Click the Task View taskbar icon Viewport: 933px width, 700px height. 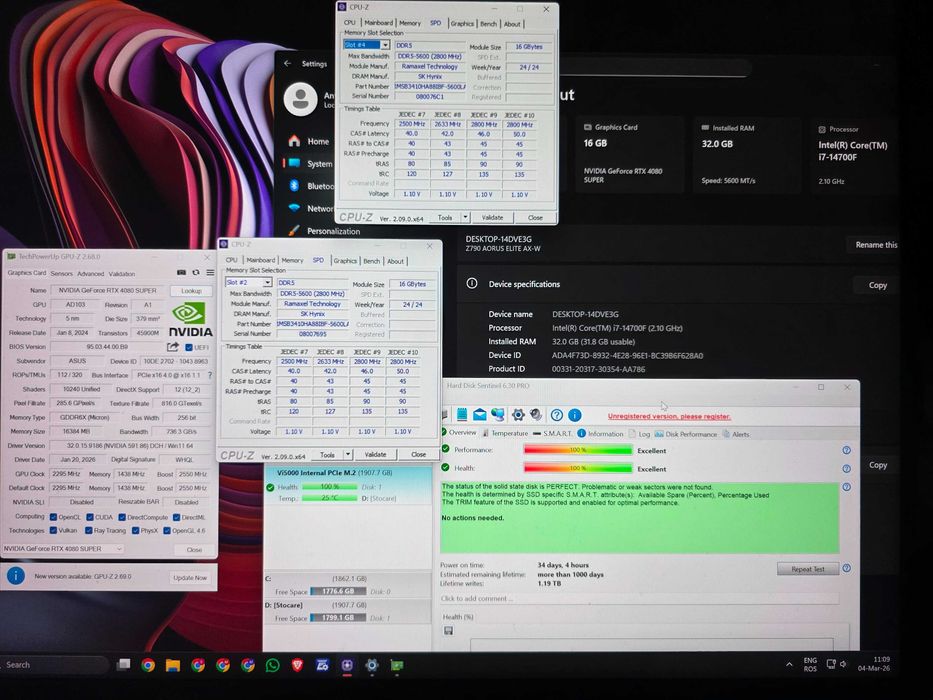(123, 664)
